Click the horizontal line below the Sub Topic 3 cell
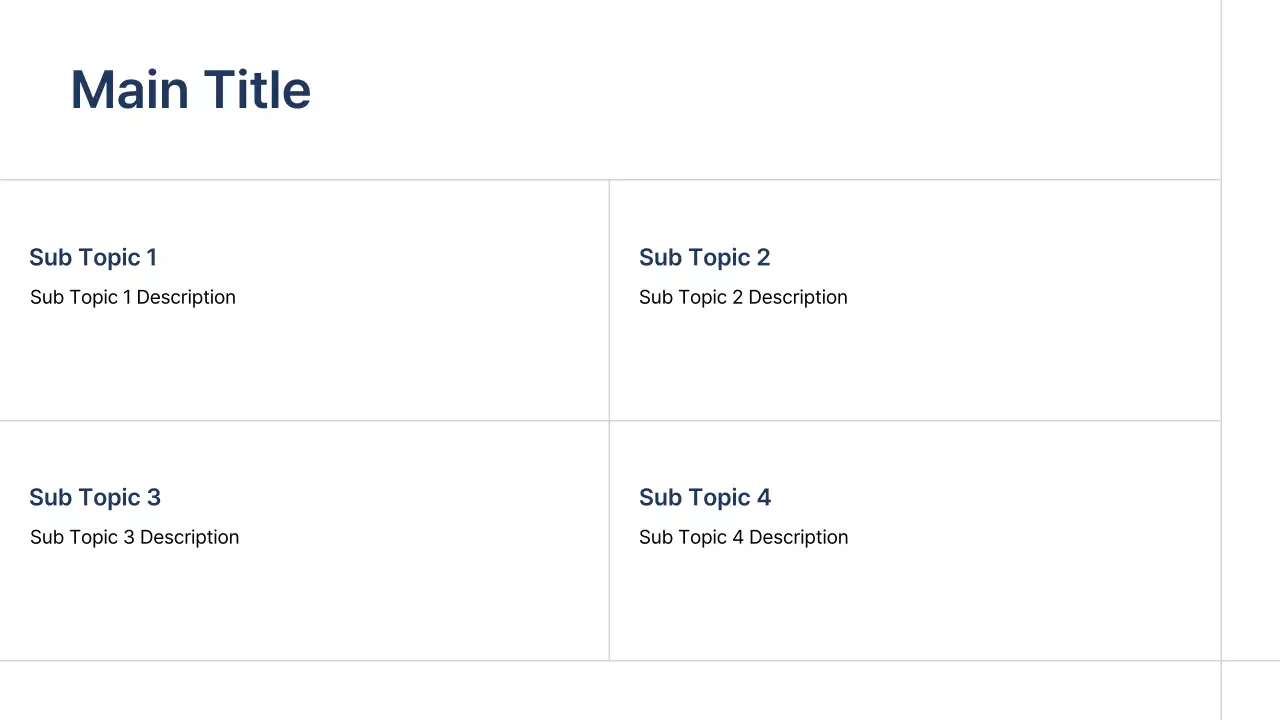Screen dimensions: 1280x720 pyautogui.click(x=300, y=661)
